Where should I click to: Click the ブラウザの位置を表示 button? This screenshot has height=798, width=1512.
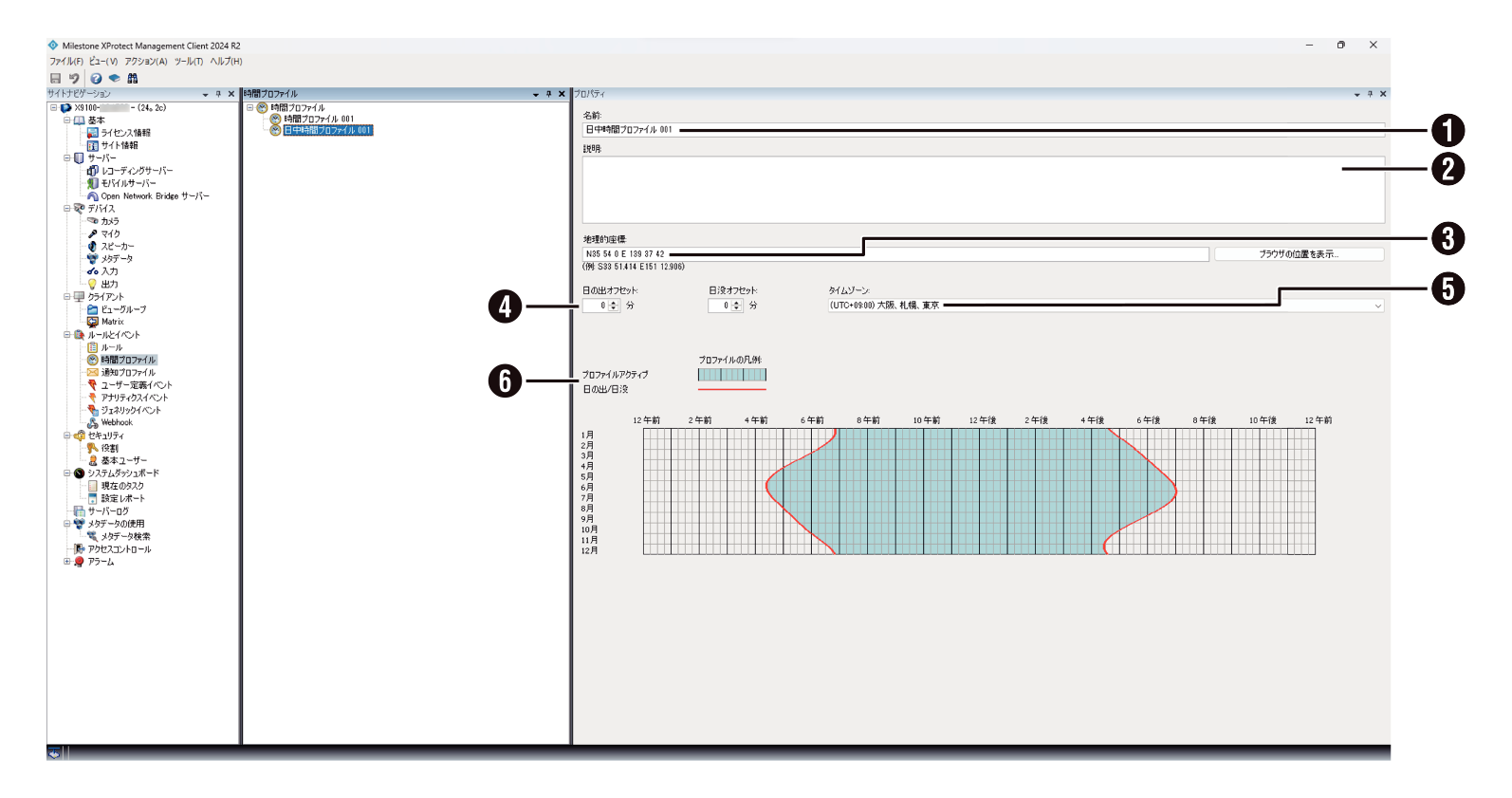(1299, 254)
